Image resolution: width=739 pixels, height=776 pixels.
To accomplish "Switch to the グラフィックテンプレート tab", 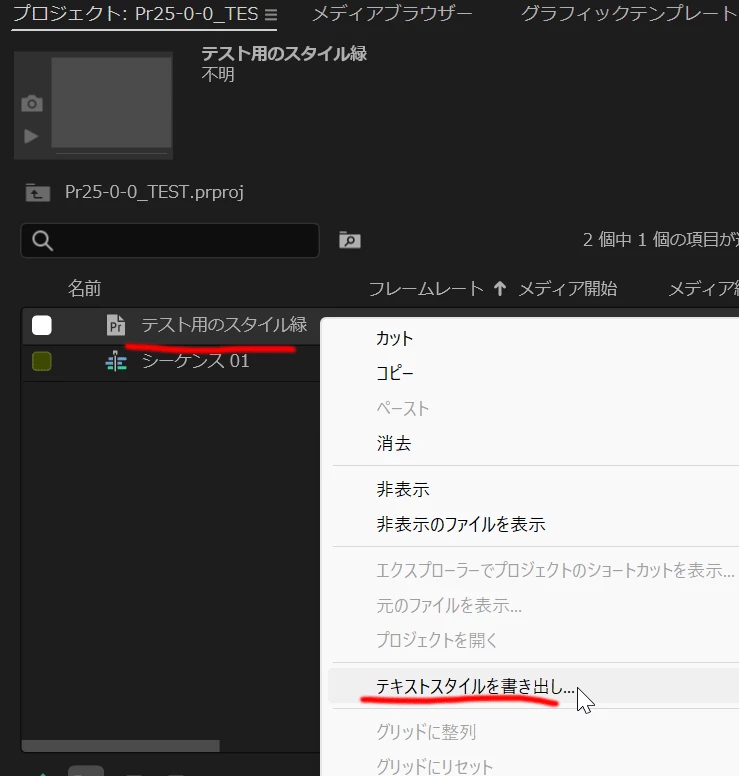I will pos(630,14).
